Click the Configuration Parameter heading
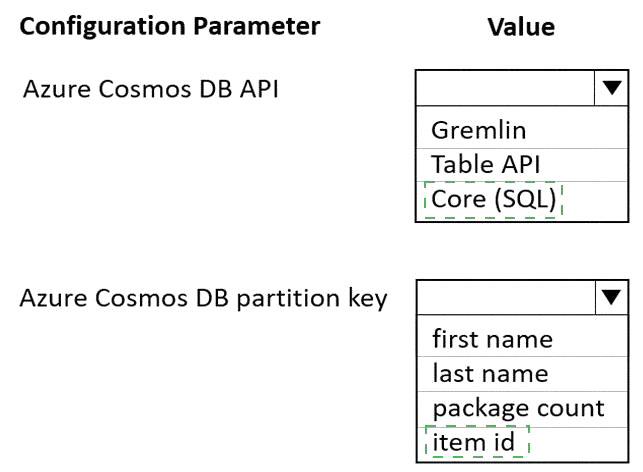Screen dimensions: 643x472 pos(169,27)
